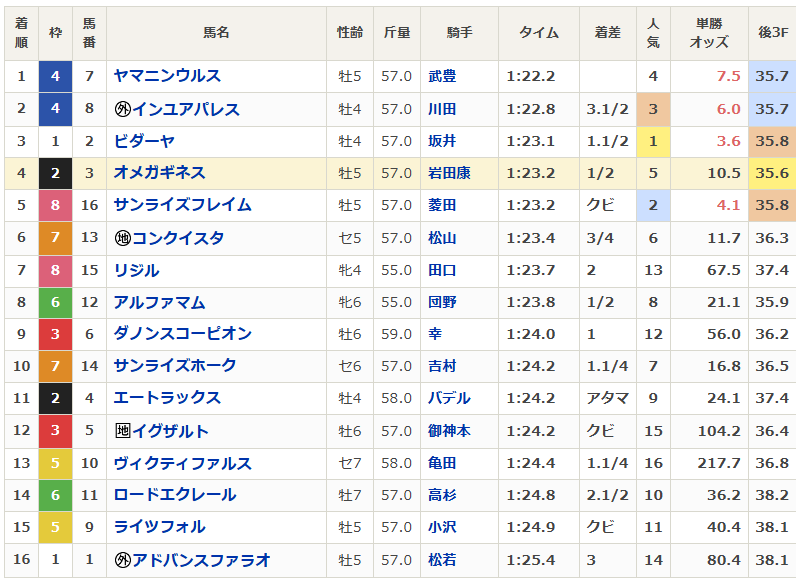796x581 pixels.
Task: Click the 外 mark beside インユアパレス
Action: coord(123,109)
